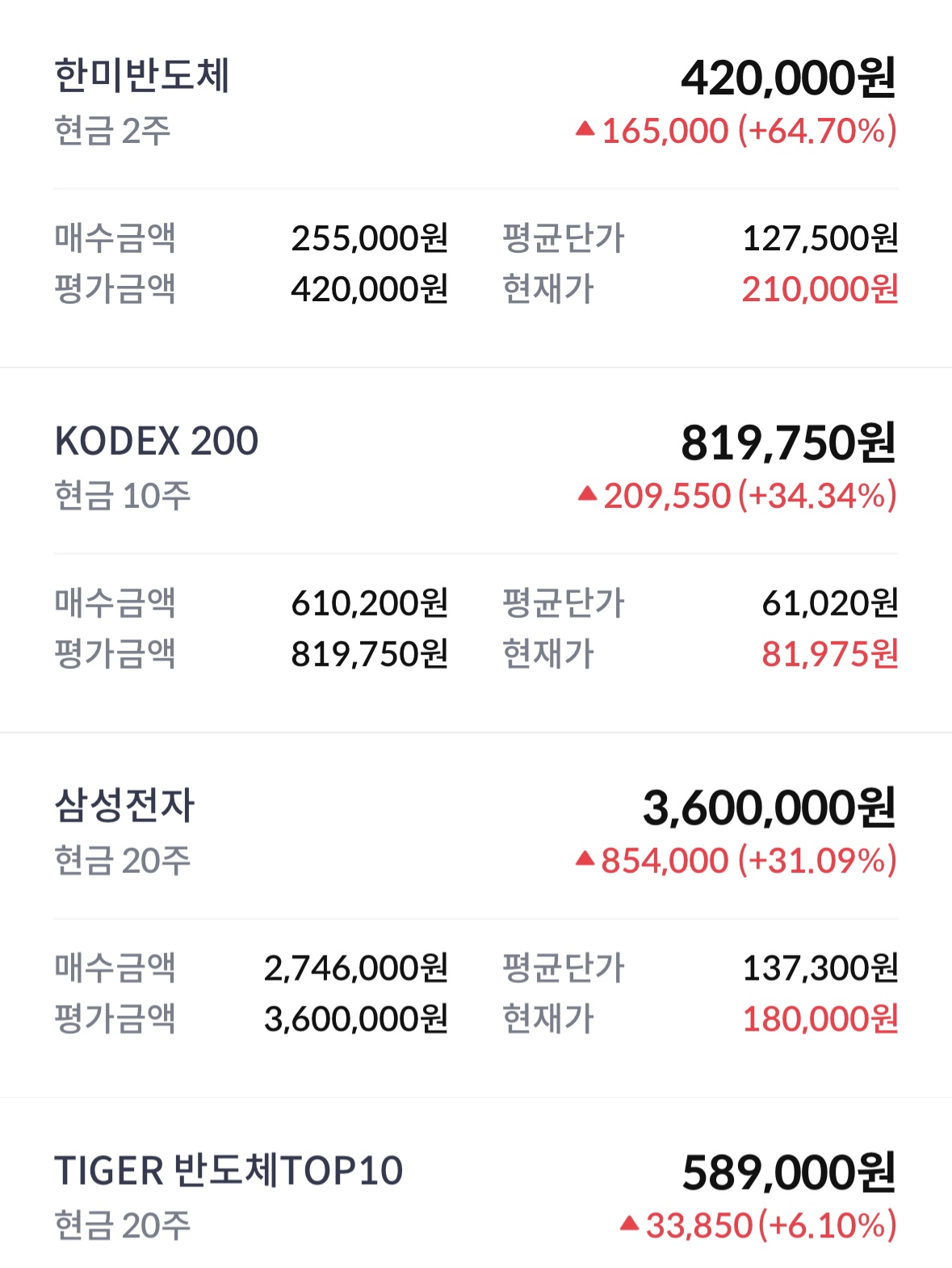Screen dimensions: 952x1268
Task: Tap the bold 589,000원 total value
Action: point(789,1173)
